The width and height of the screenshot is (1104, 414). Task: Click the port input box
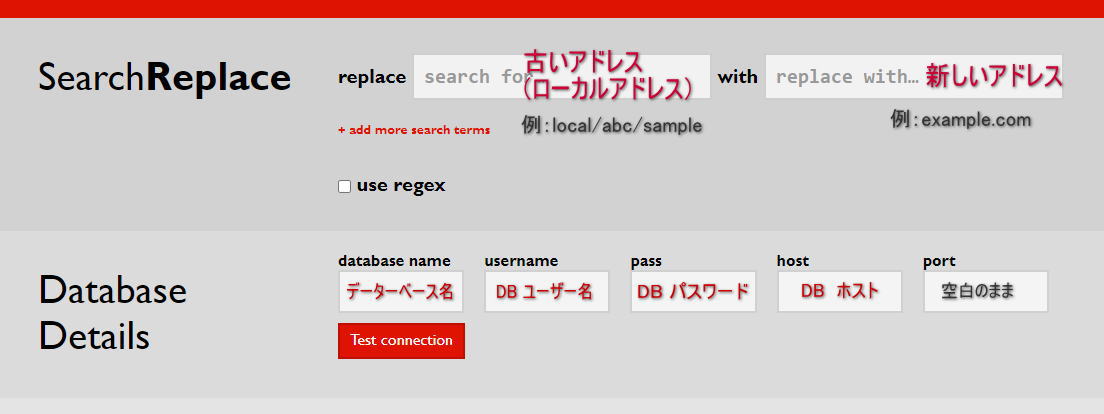click(985, 292)
